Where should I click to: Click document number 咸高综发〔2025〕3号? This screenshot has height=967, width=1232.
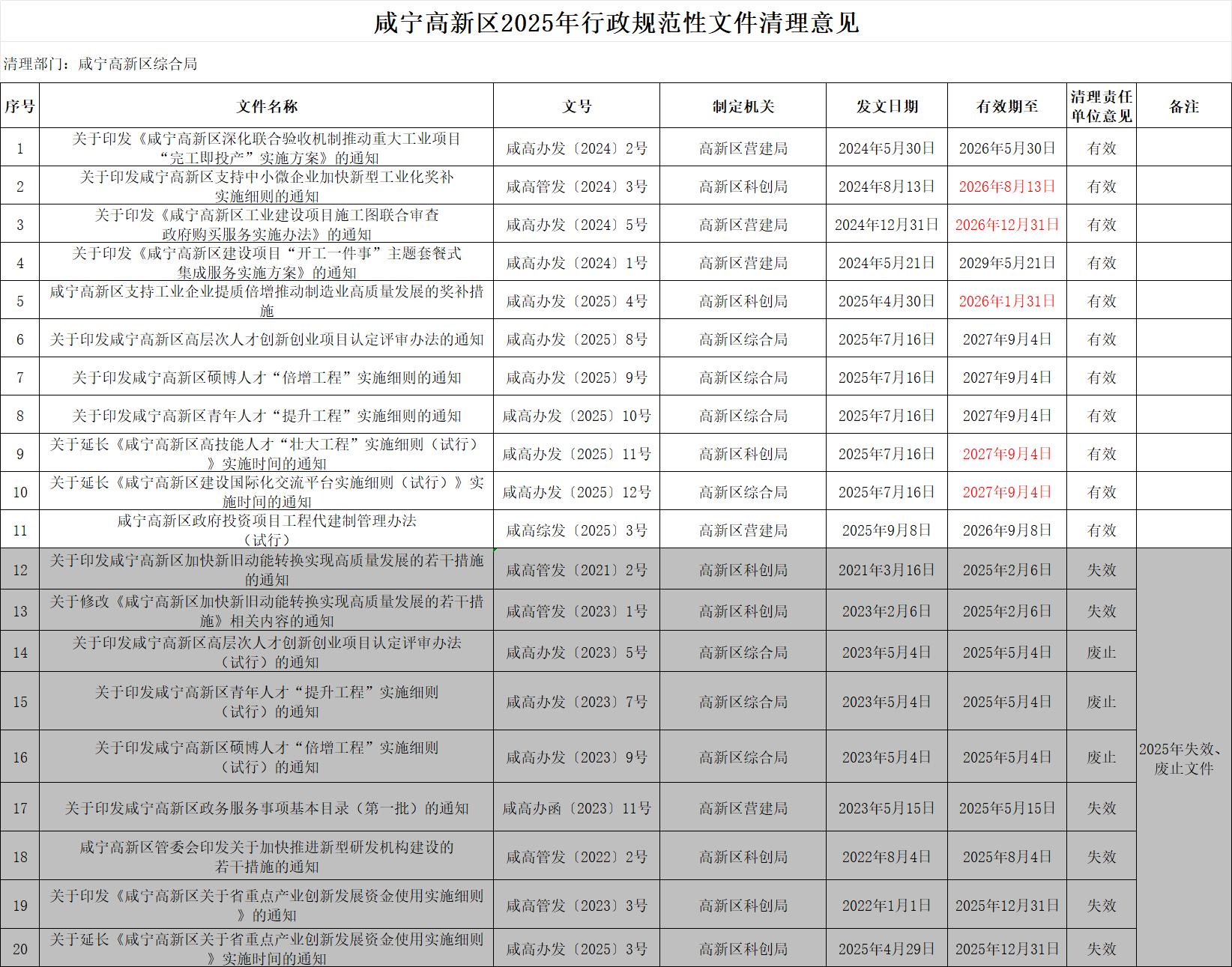(x=576, y=530)
